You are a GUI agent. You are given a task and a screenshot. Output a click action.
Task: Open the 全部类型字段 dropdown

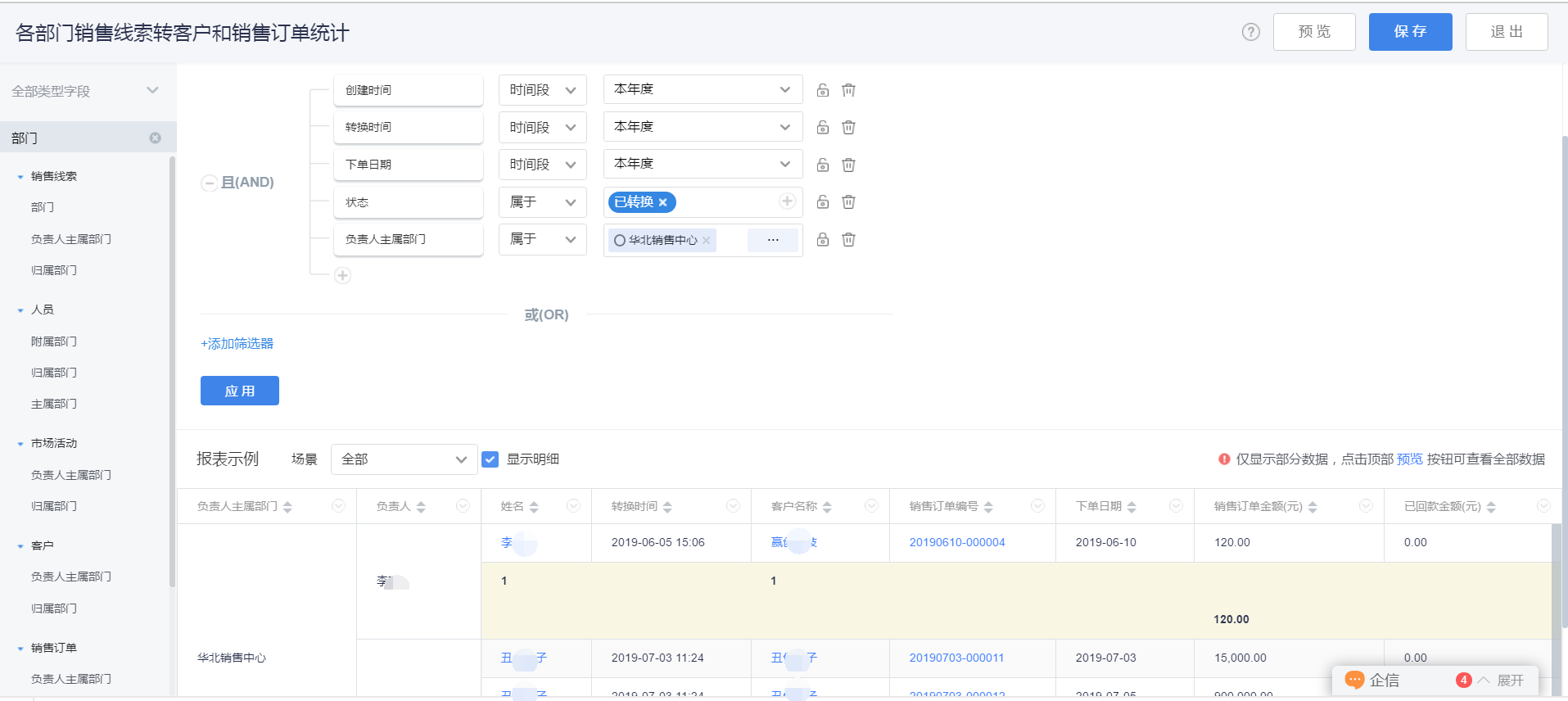85,91
